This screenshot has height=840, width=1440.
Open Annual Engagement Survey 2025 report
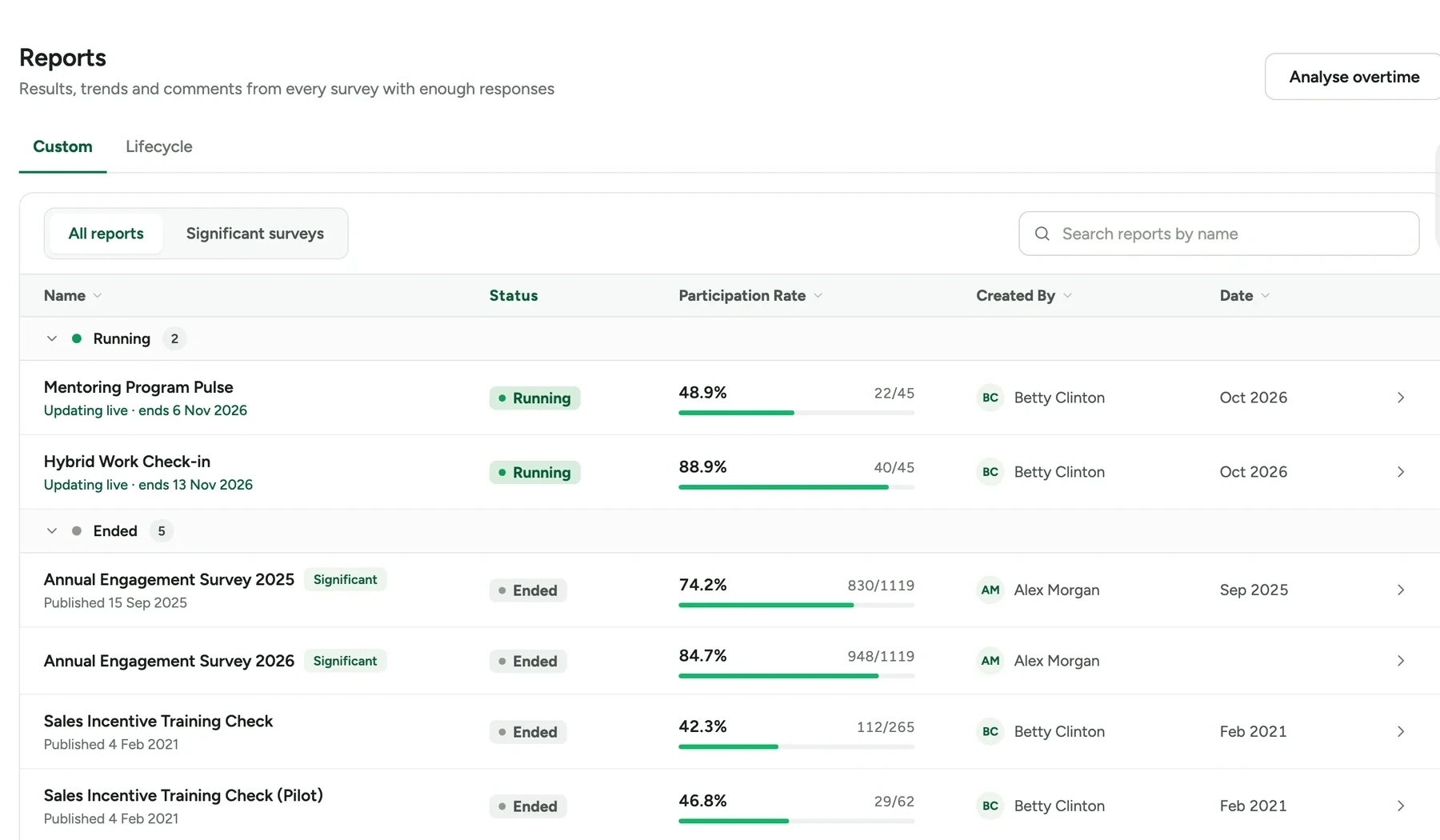[x=169, y=579]
